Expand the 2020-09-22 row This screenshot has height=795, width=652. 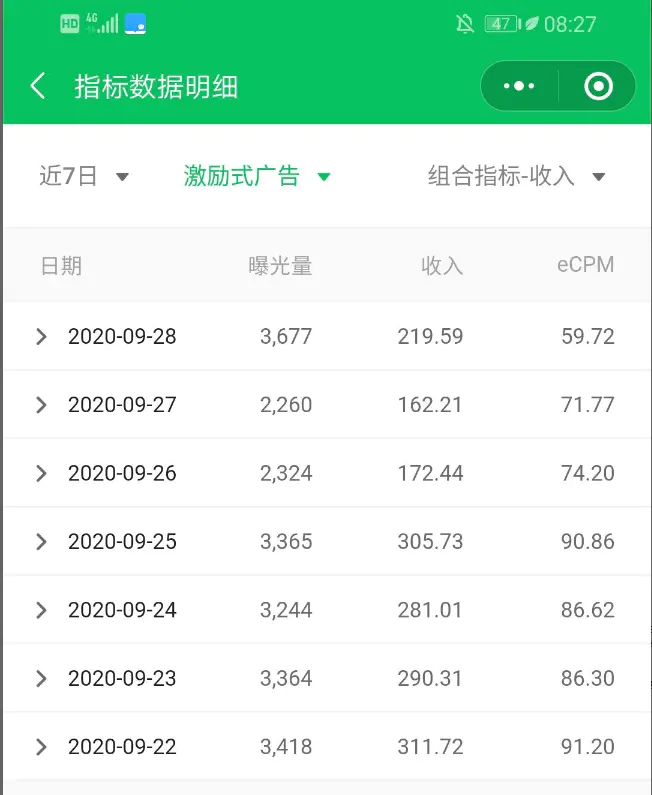(41, 747)
